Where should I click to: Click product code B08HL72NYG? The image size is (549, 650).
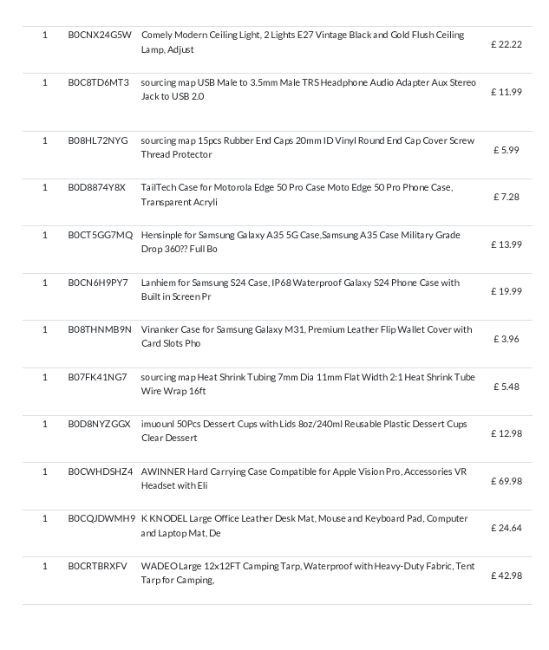point(98,141)
